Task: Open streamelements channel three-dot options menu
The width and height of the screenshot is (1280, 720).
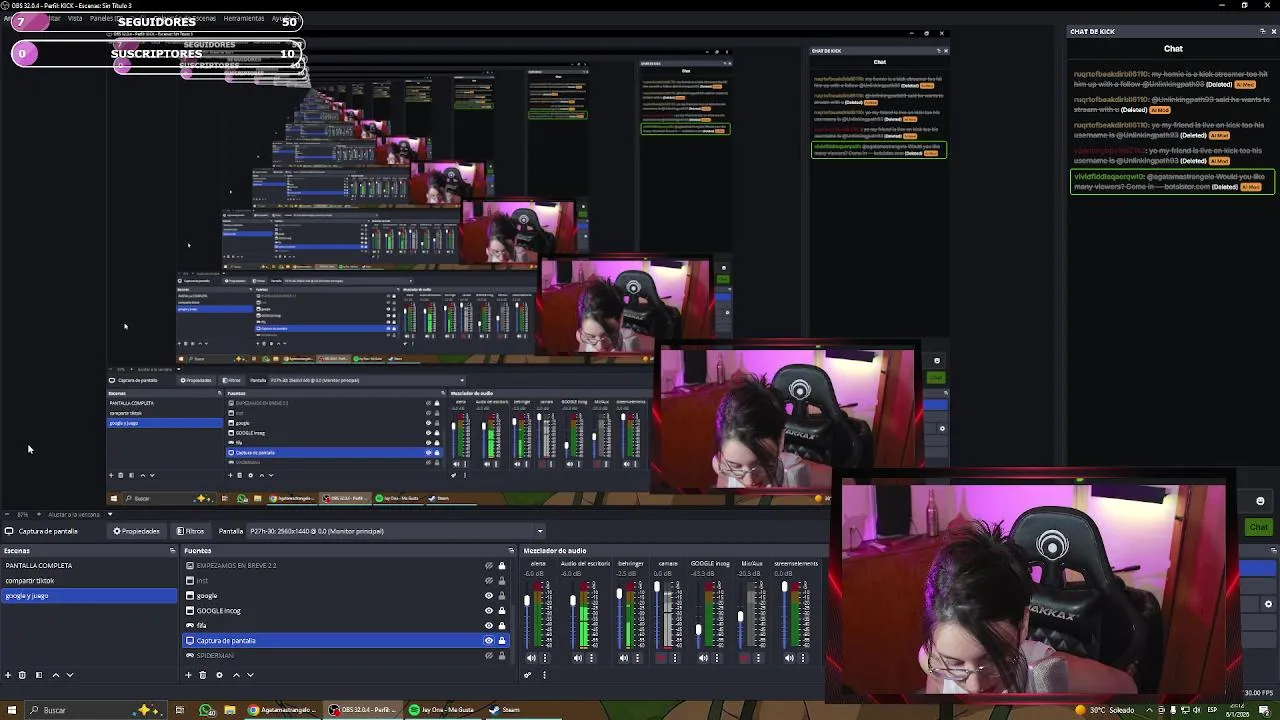Action: pyautogui.click(x=803, y=658)
